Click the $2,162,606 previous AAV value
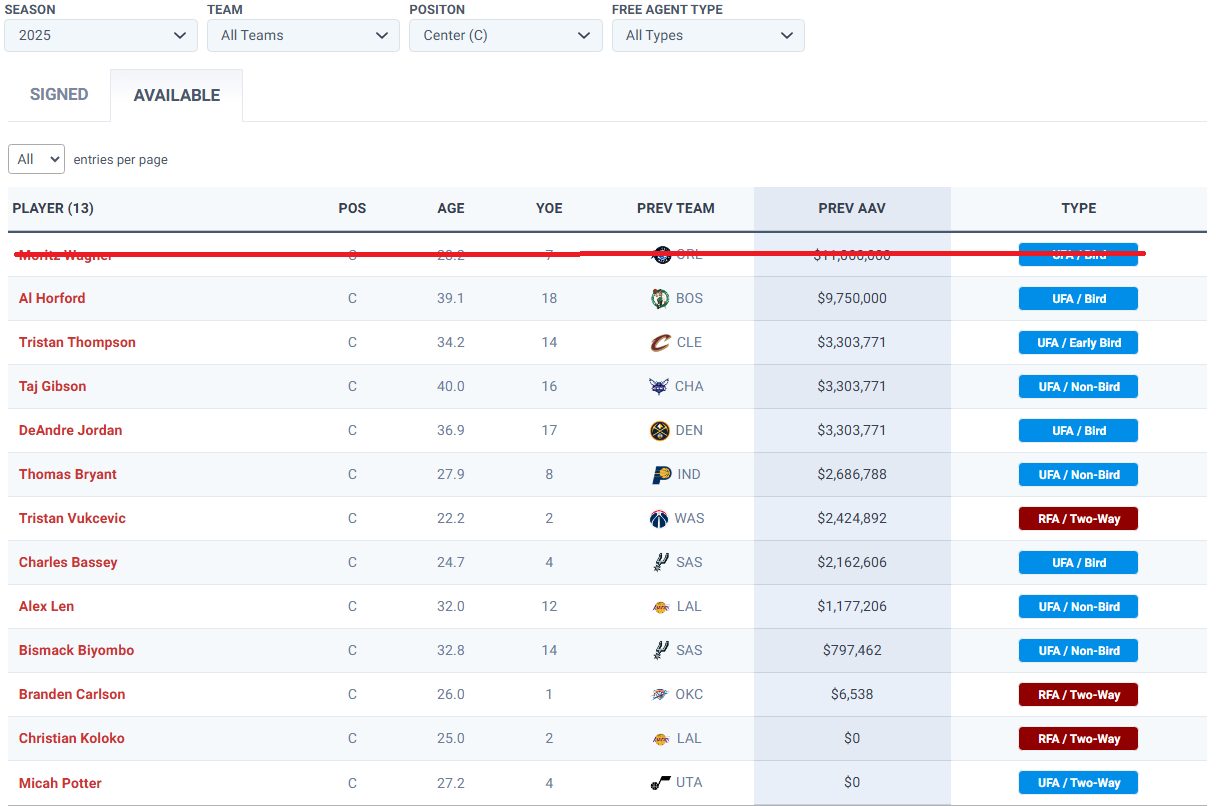This screenshot has height=806, width=1217. [852, 562]
